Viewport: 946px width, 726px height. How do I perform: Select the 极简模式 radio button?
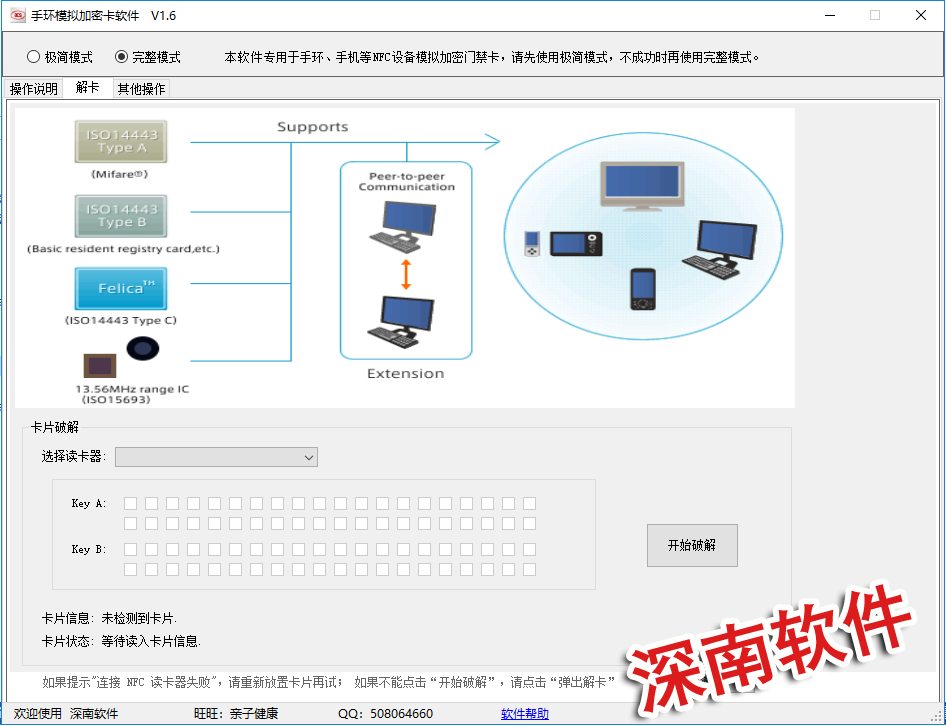pyautogui.click(x=60, y=57)
